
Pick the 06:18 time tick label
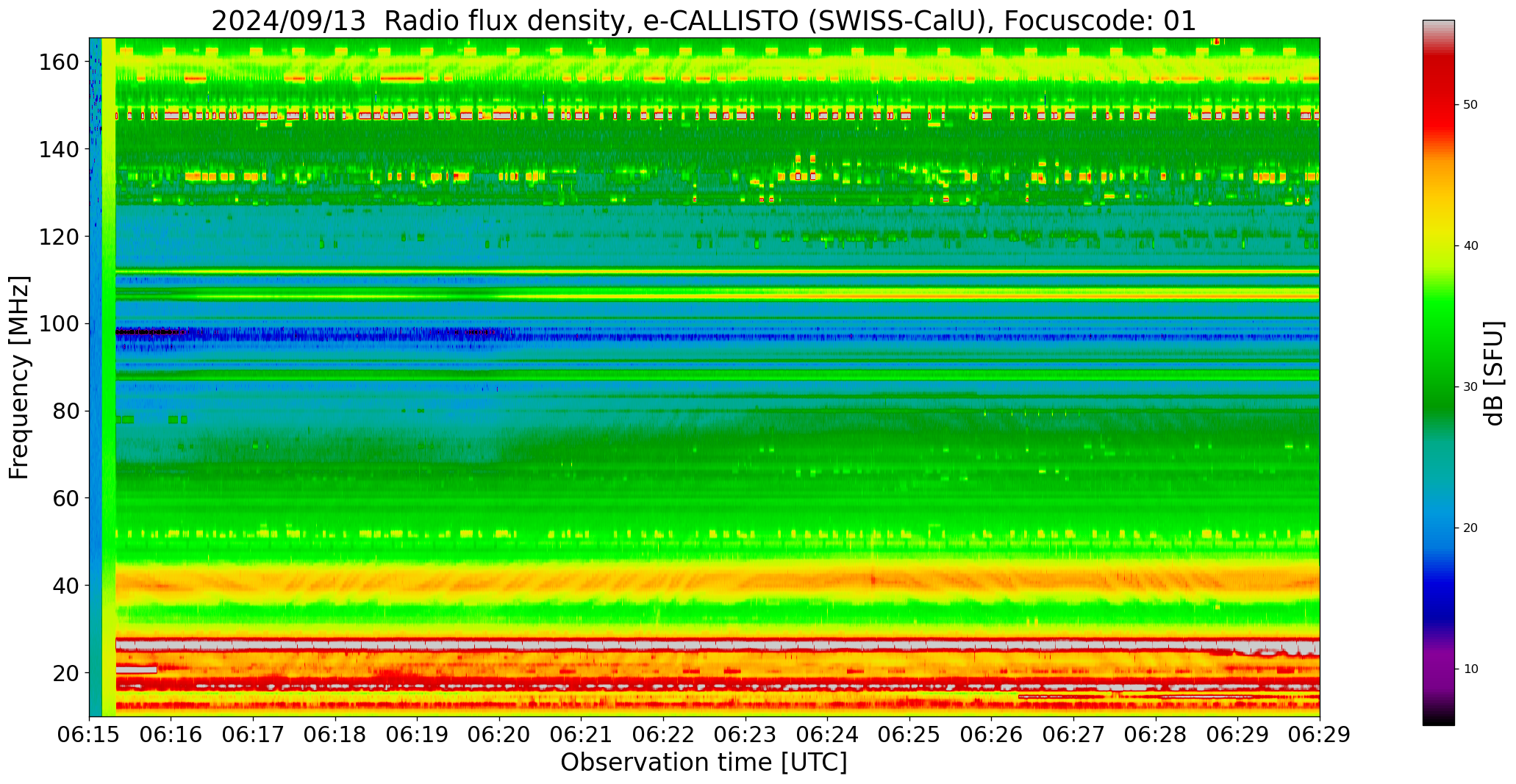(335, 736)
